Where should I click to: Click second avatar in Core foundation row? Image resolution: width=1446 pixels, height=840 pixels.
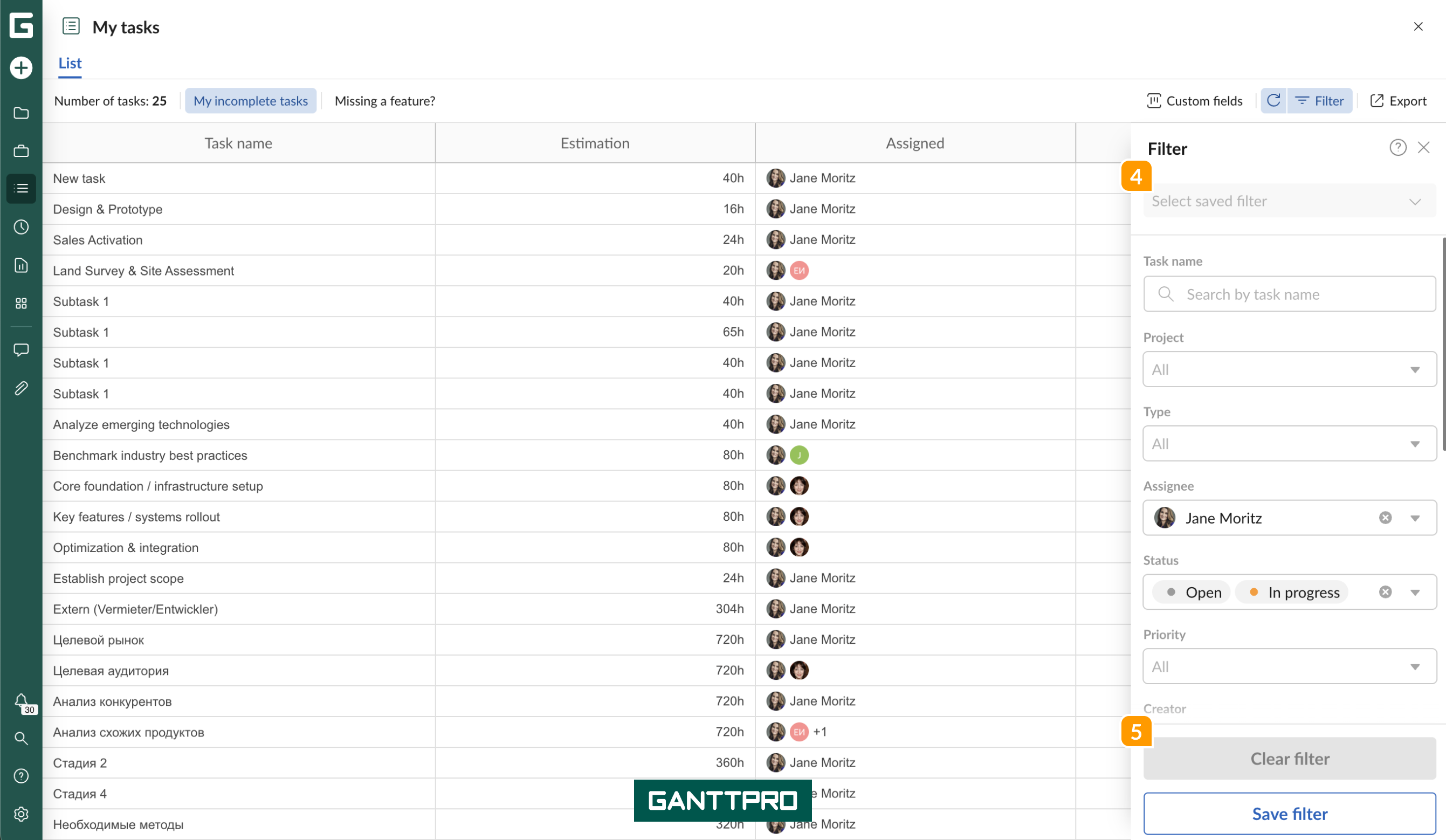click(x=800, y=486)
